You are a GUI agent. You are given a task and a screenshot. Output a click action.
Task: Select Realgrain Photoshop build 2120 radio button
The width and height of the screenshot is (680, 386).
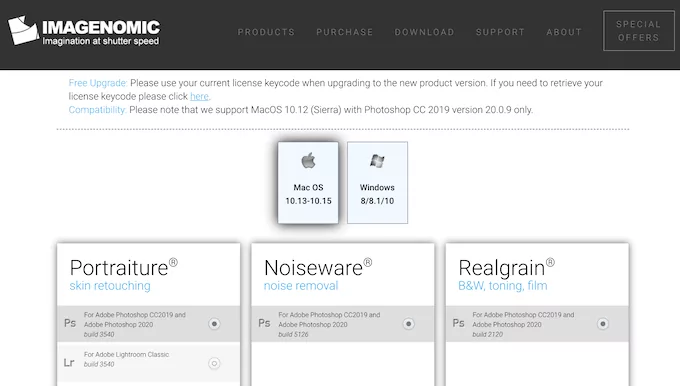(x=603, y=324)
